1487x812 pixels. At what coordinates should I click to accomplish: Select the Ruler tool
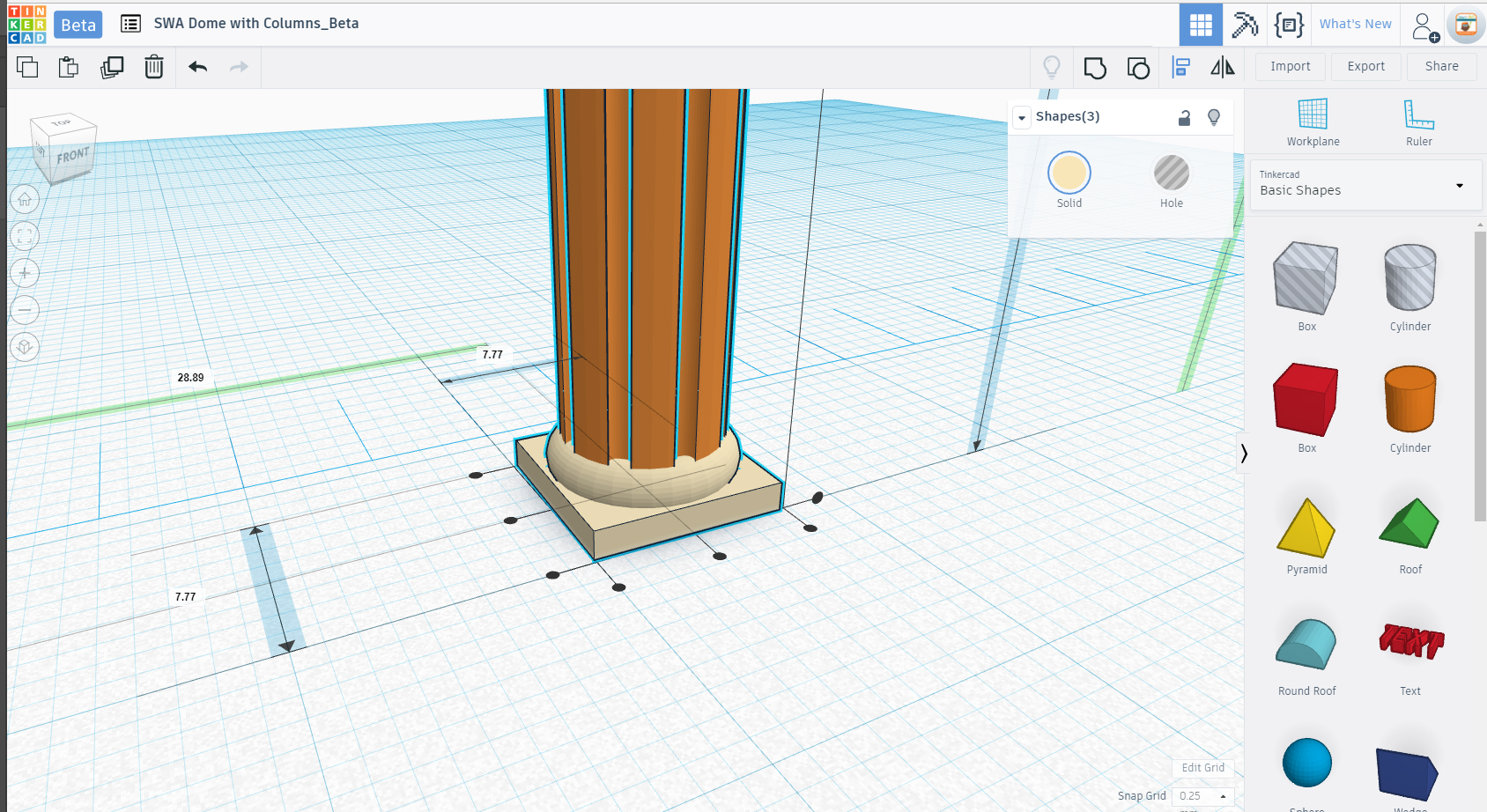pos(1419,122)
